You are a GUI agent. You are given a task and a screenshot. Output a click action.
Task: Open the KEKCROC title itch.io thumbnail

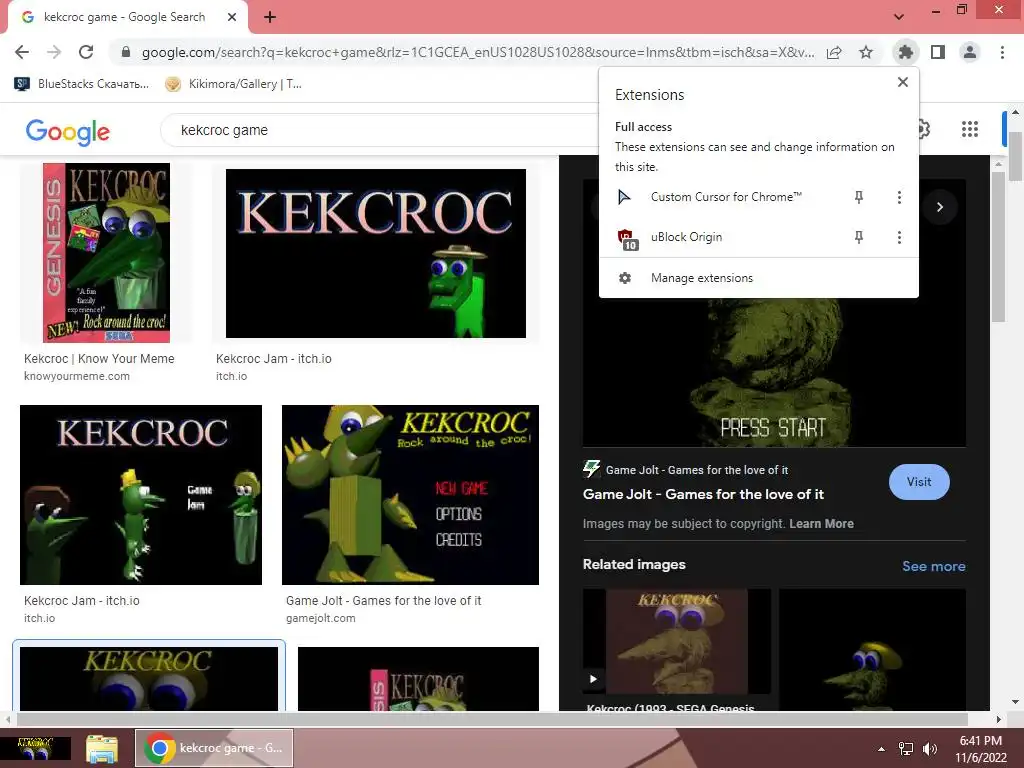click(376, 253)
